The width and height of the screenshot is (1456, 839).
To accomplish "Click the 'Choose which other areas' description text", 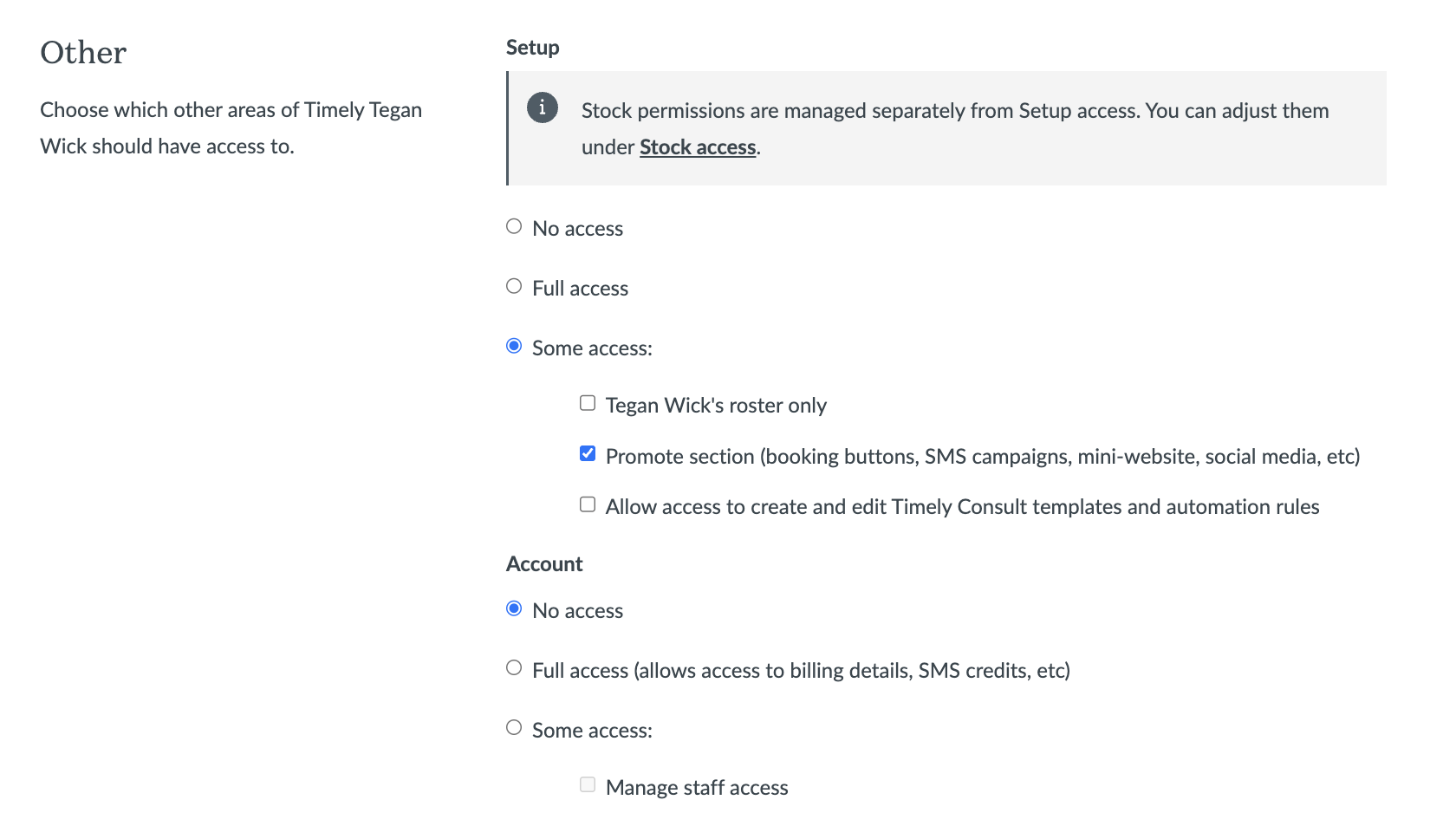I will coord(231,127).
